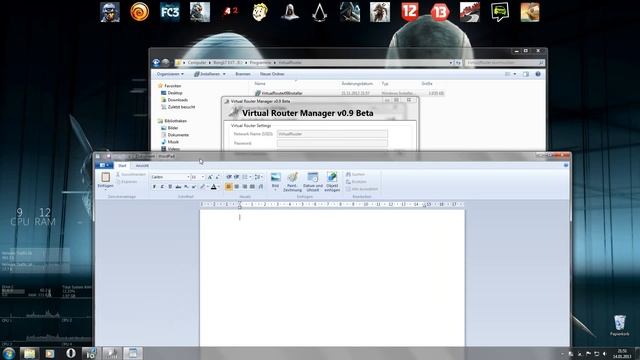Select the Start ribbon tab
The image size is (640, 360).
point(122,166)
